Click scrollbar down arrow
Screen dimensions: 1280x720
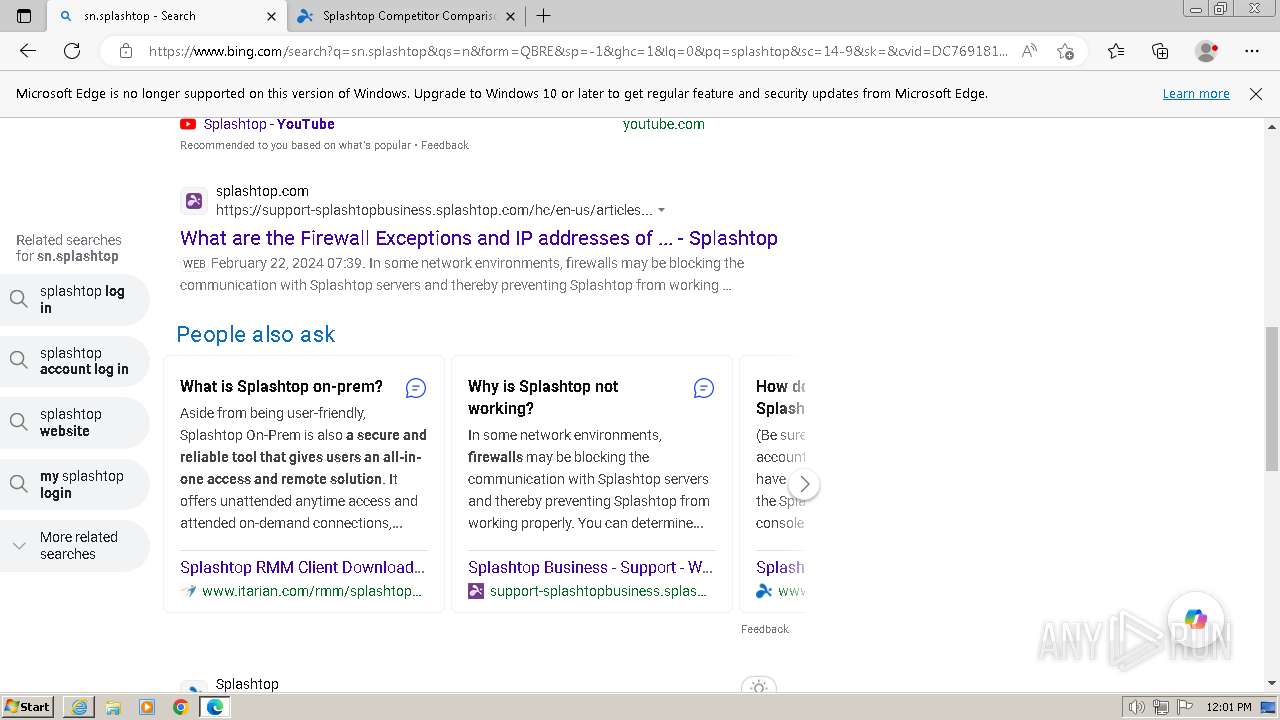click(1272, 684)
